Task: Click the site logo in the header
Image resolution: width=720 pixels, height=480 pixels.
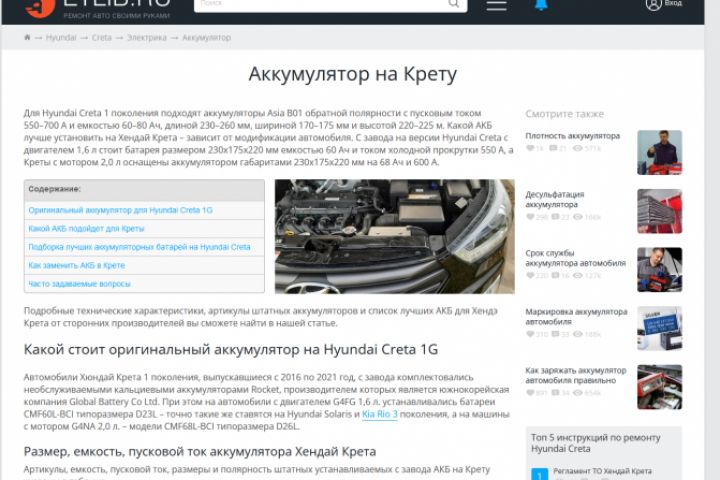Action: point(97,8)
